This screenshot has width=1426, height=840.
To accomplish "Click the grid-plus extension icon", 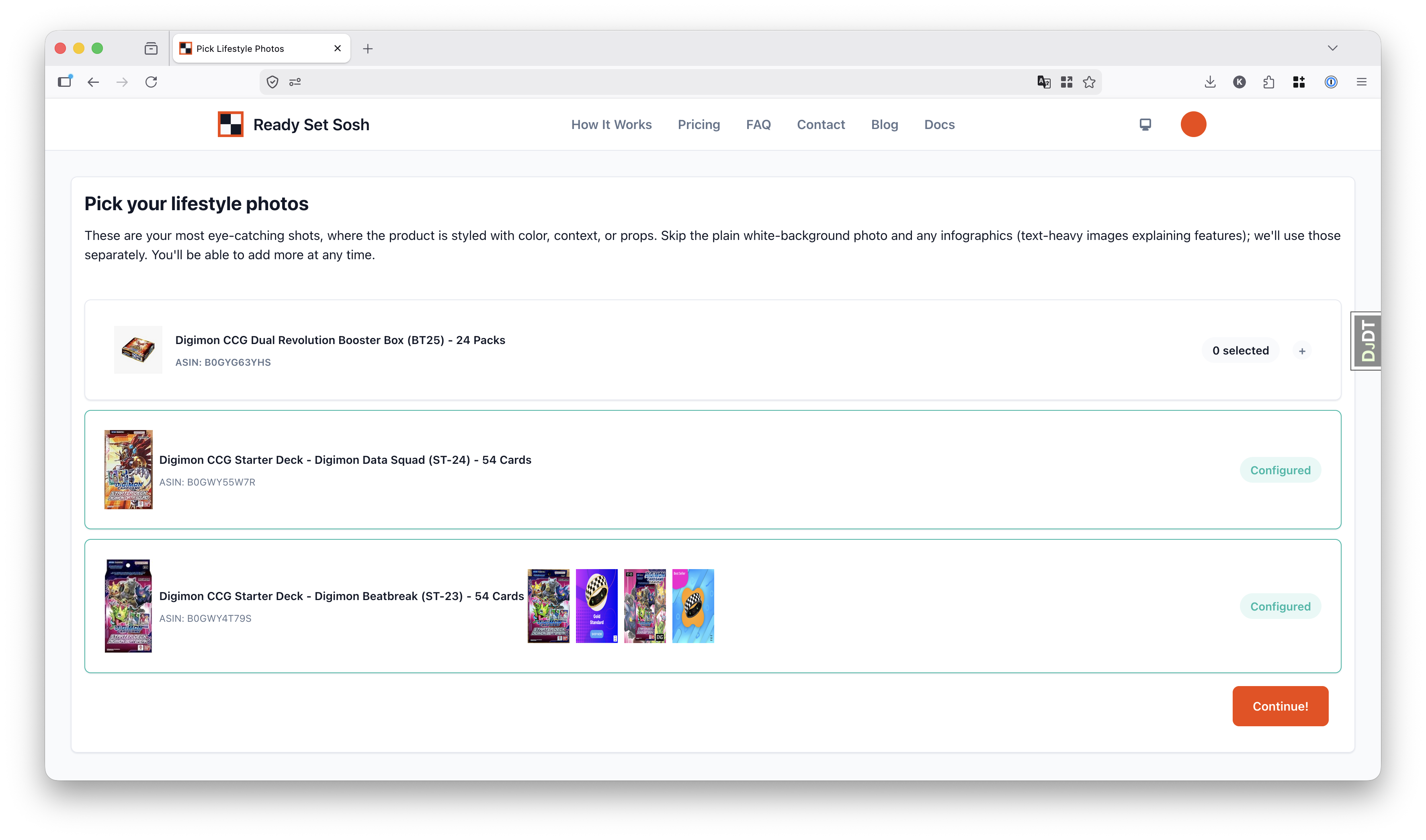I will tap(1299, 82).
